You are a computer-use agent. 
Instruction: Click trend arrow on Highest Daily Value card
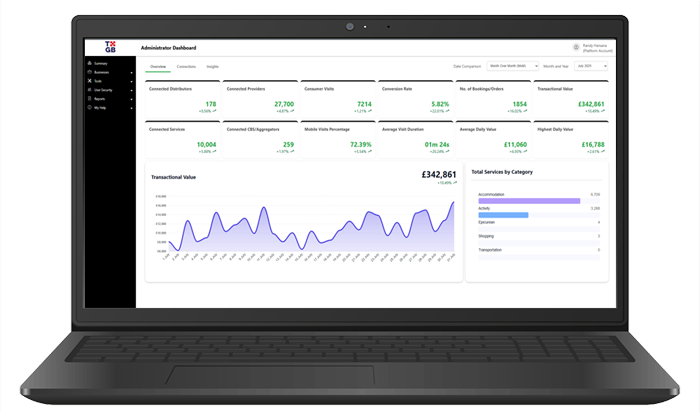603,151
